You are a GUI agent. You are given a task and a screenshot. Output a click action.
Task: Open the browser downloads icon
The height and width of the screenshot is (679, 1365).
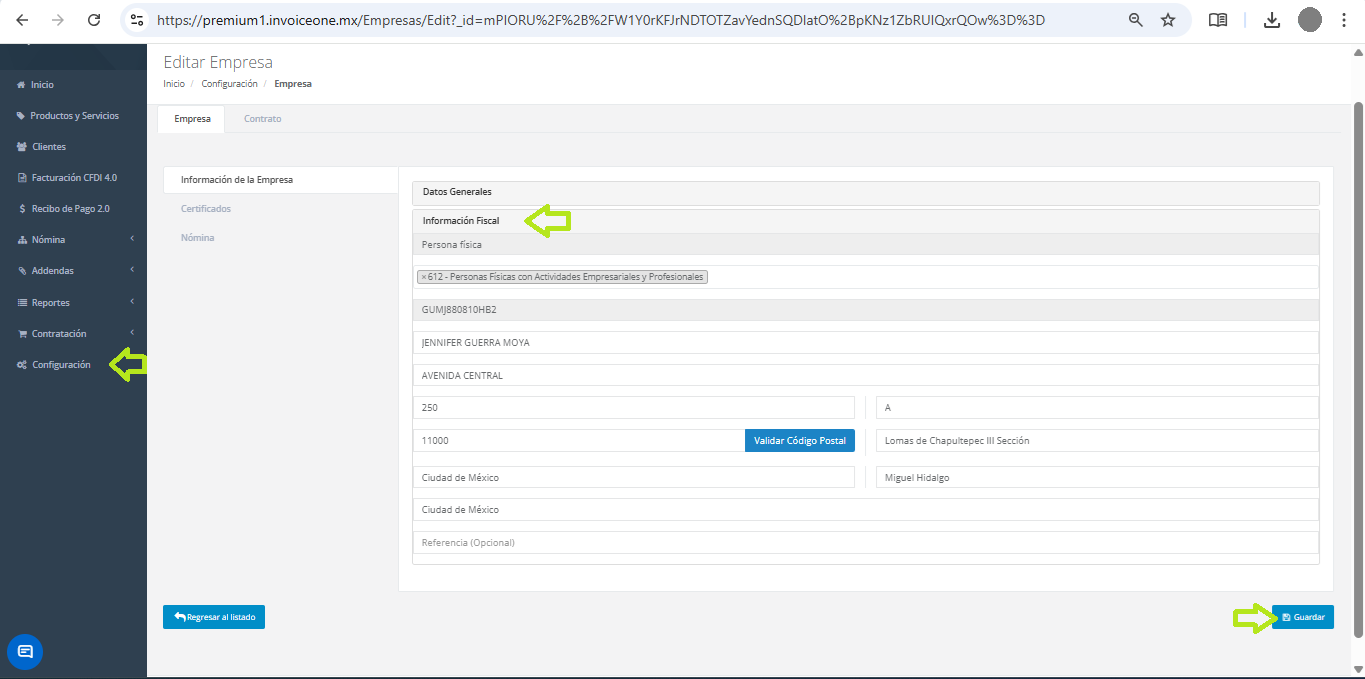(1272, 20)
